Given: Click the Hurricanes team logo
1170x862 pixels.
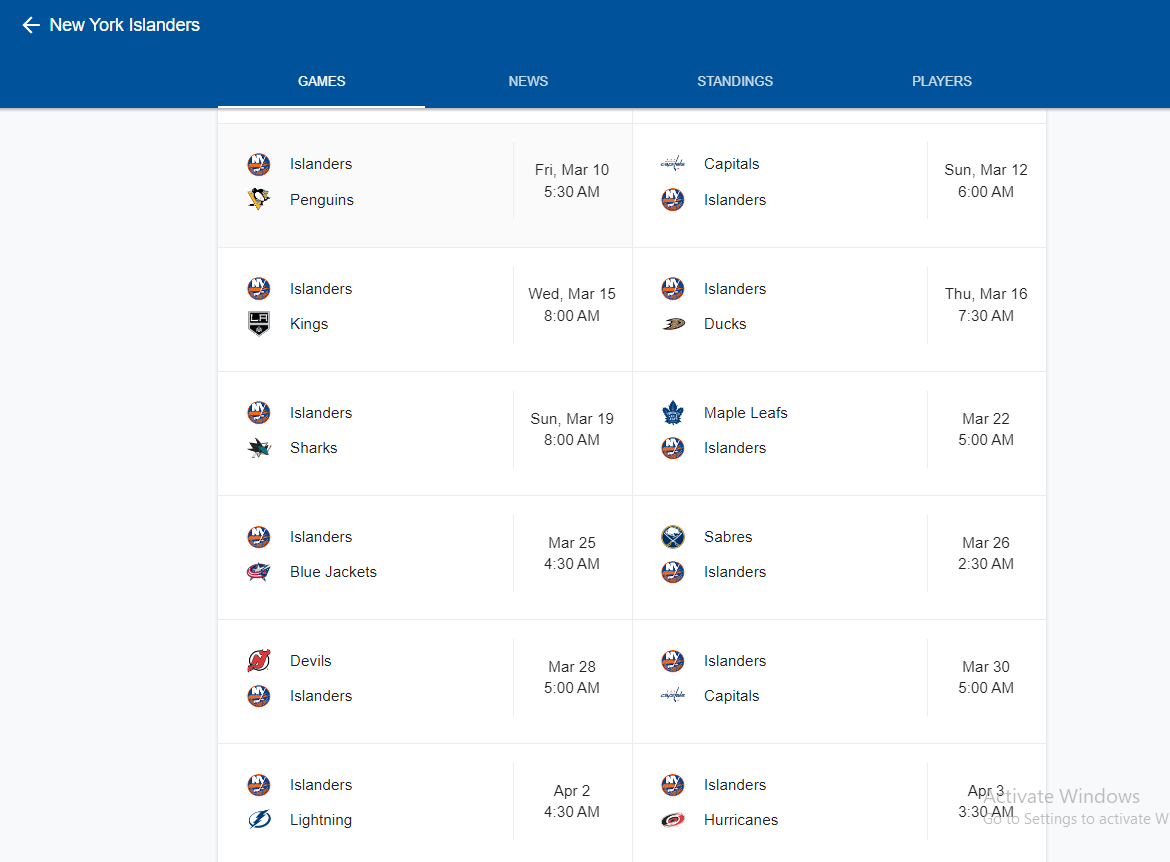Looking at the screenshot, I should coord(673,820).
